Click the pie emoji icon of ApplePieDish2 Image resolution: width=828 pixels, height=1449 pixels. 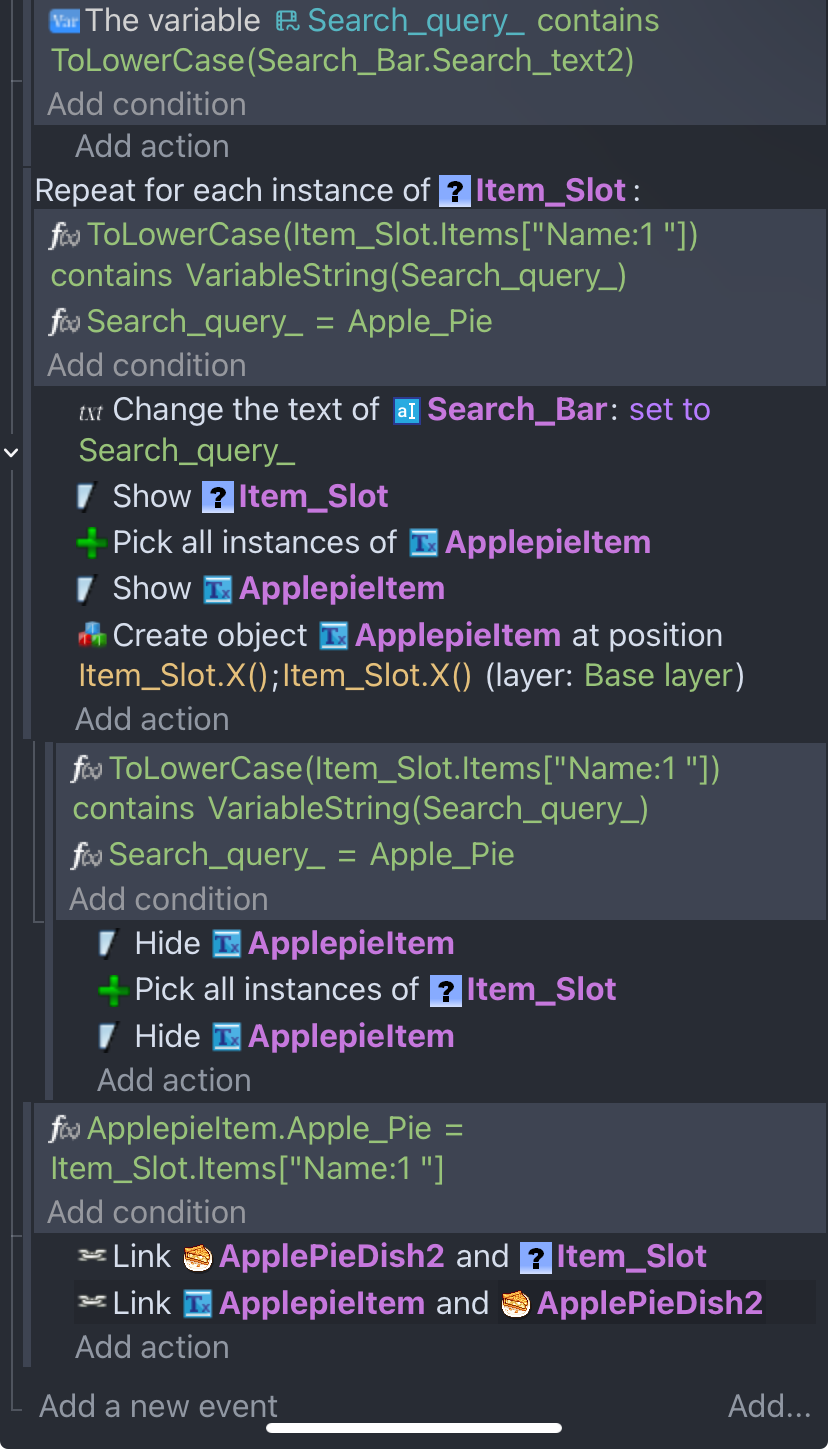pos(196,1256)
